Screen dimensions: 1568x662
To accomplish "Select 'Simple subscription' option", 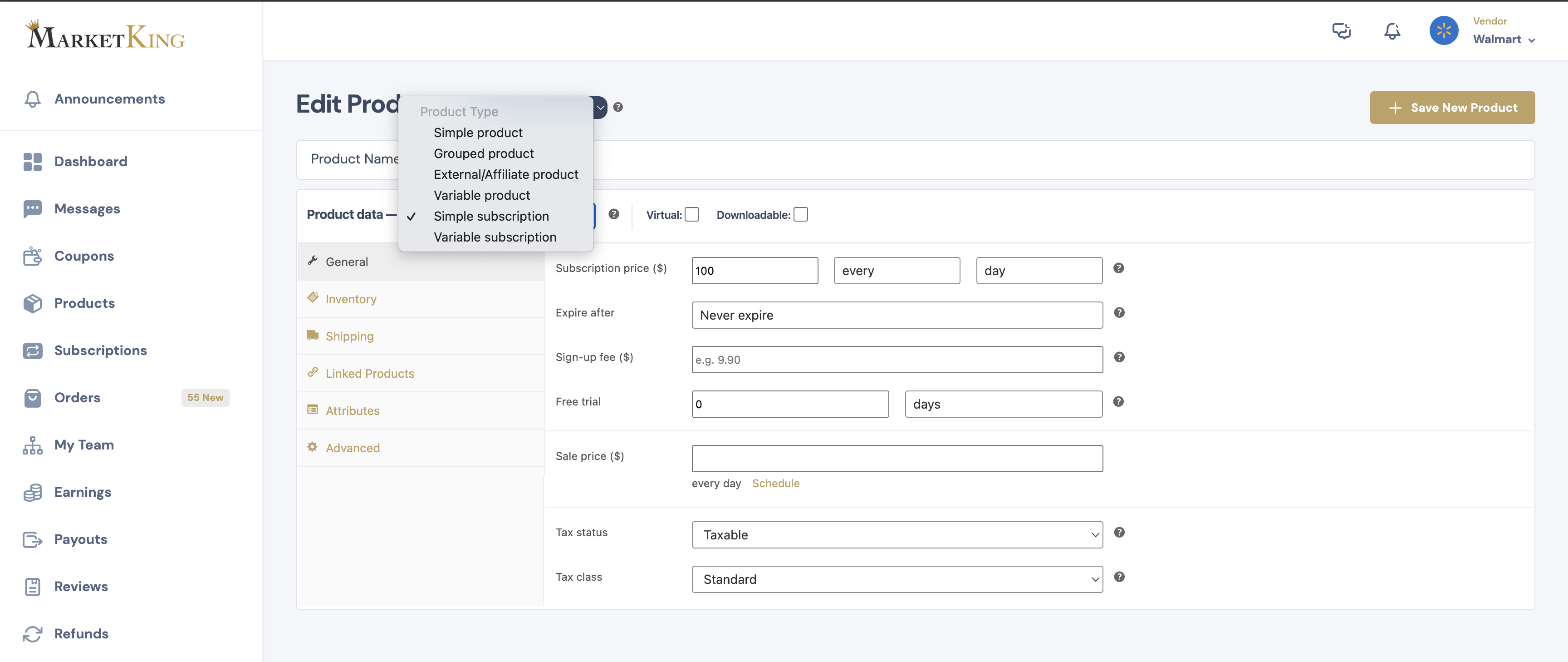I will (495, 216).
